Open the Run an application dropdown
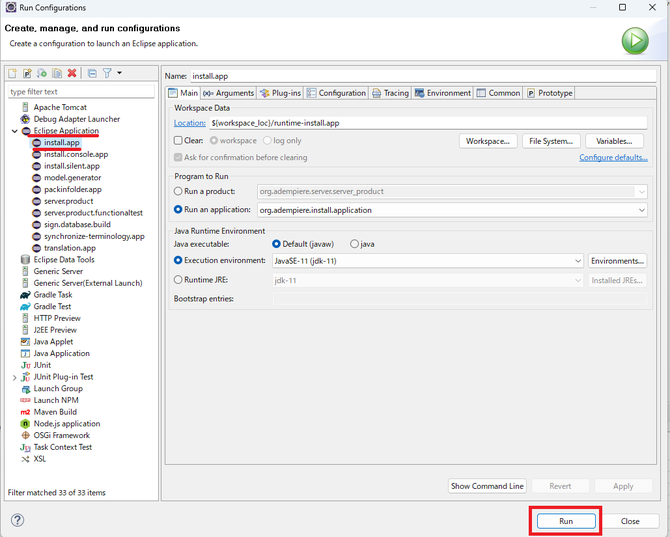 640,210
